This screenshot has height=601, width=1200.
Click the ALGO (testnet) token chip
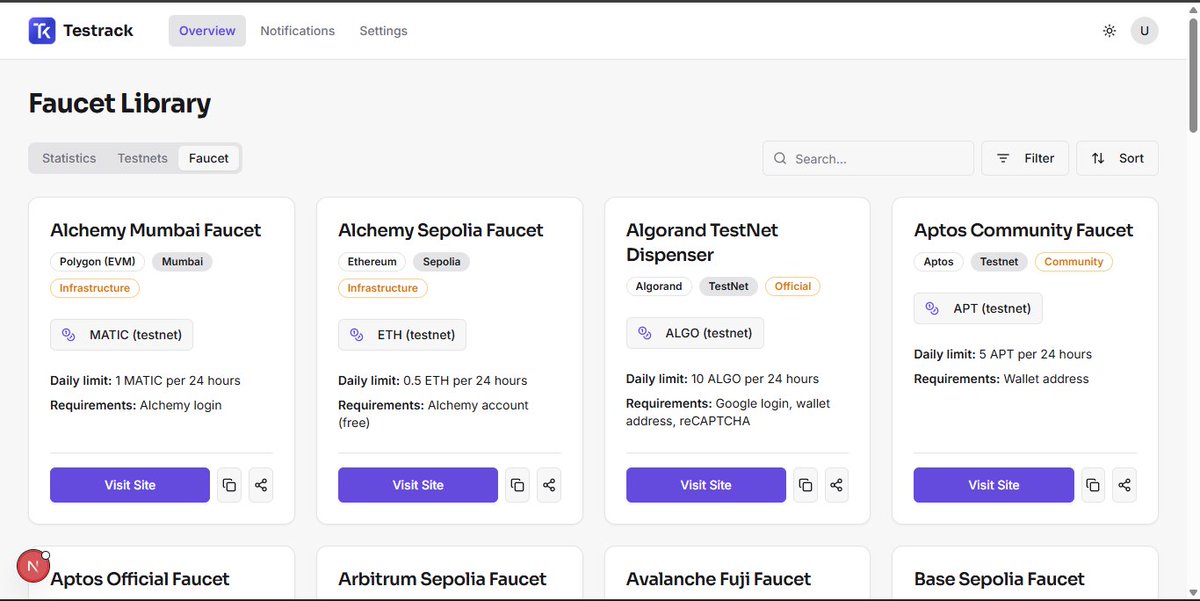[695, 333]
